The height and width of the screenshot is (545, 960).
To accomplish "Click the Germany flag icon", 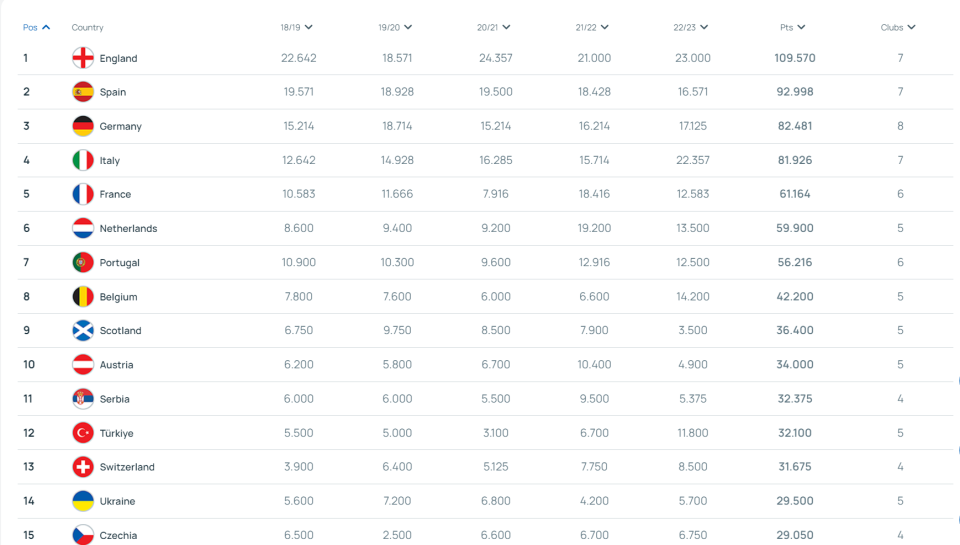I will tap(83, 126).
